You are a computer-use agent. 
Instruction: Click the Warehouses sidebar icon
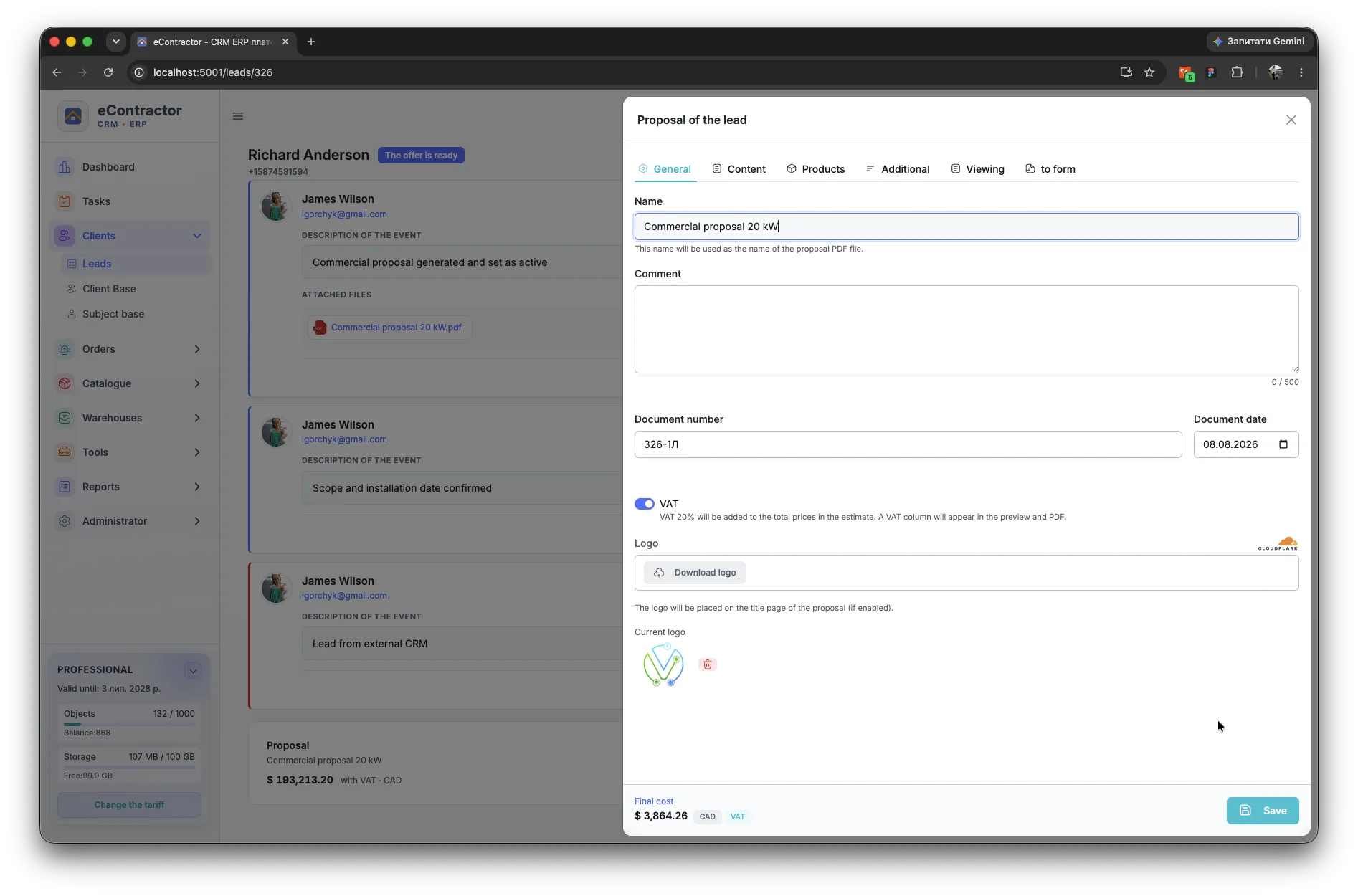pyautogui.click(x=65, y=418)
